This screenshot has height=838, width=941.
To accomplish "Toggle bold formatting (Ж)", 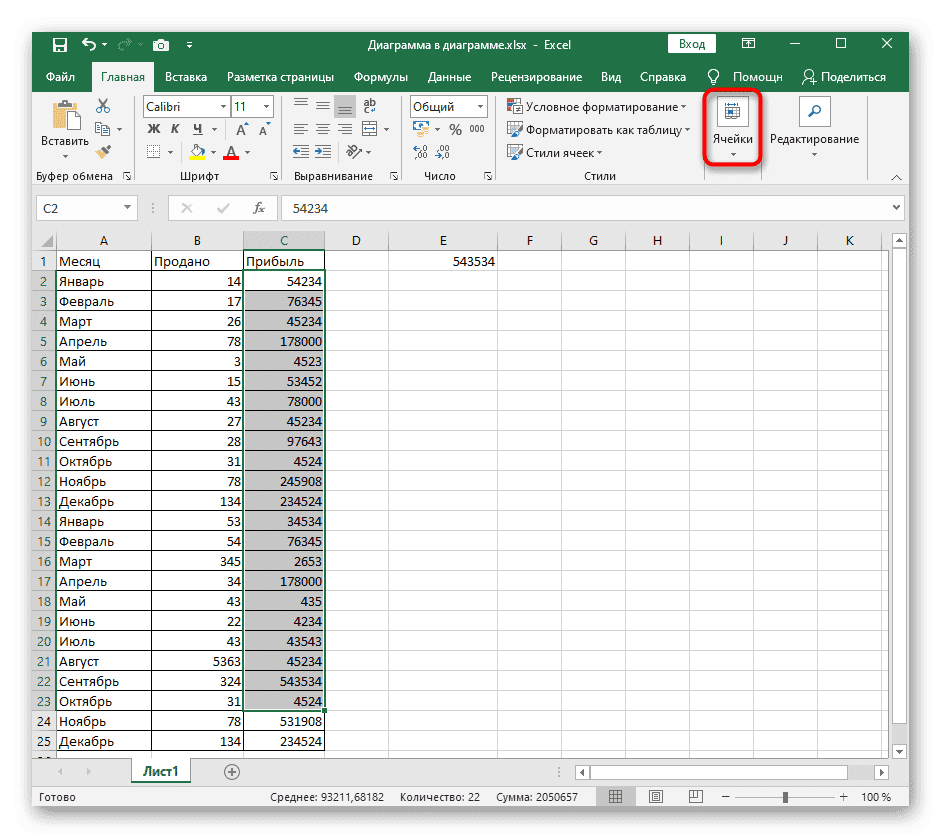I will point(154,129).
